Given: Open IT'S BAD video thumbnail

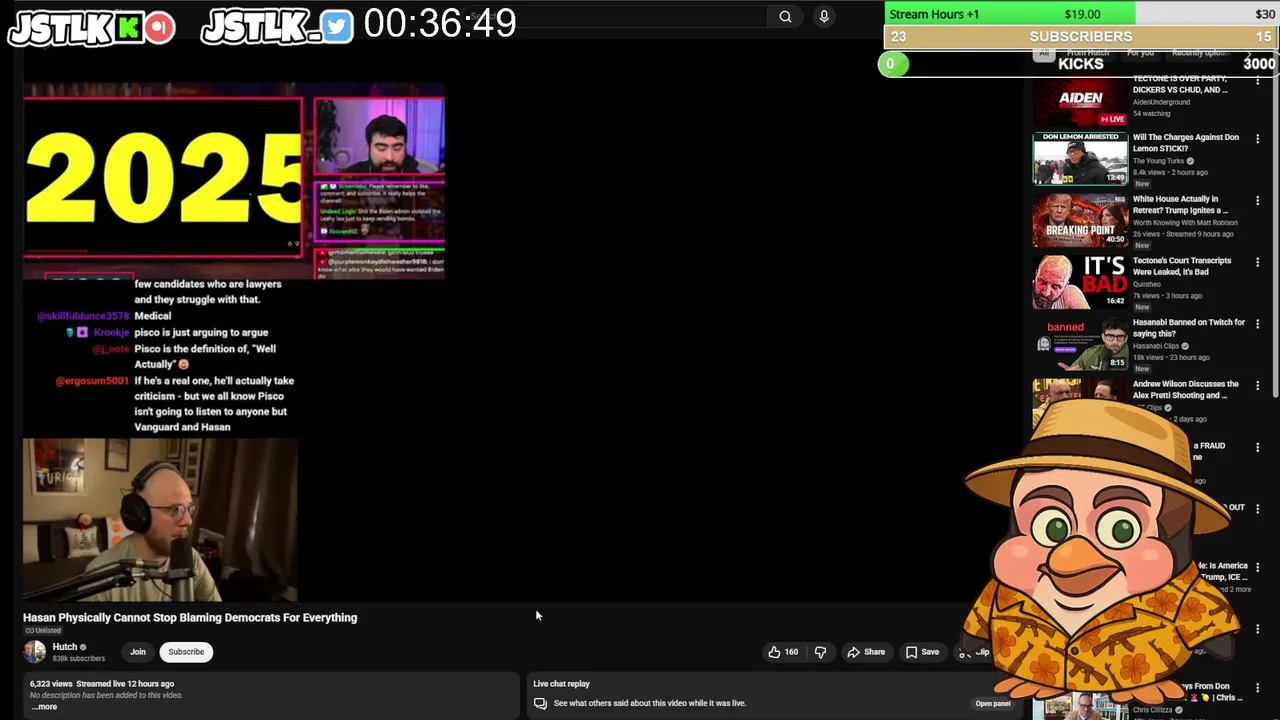Looking at the screenshot, I should point(1080,282).
